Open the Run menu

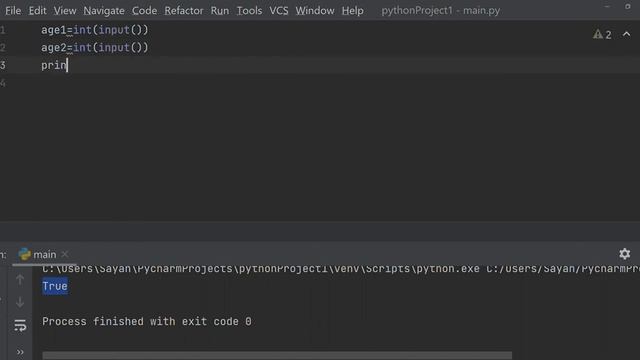220,10
